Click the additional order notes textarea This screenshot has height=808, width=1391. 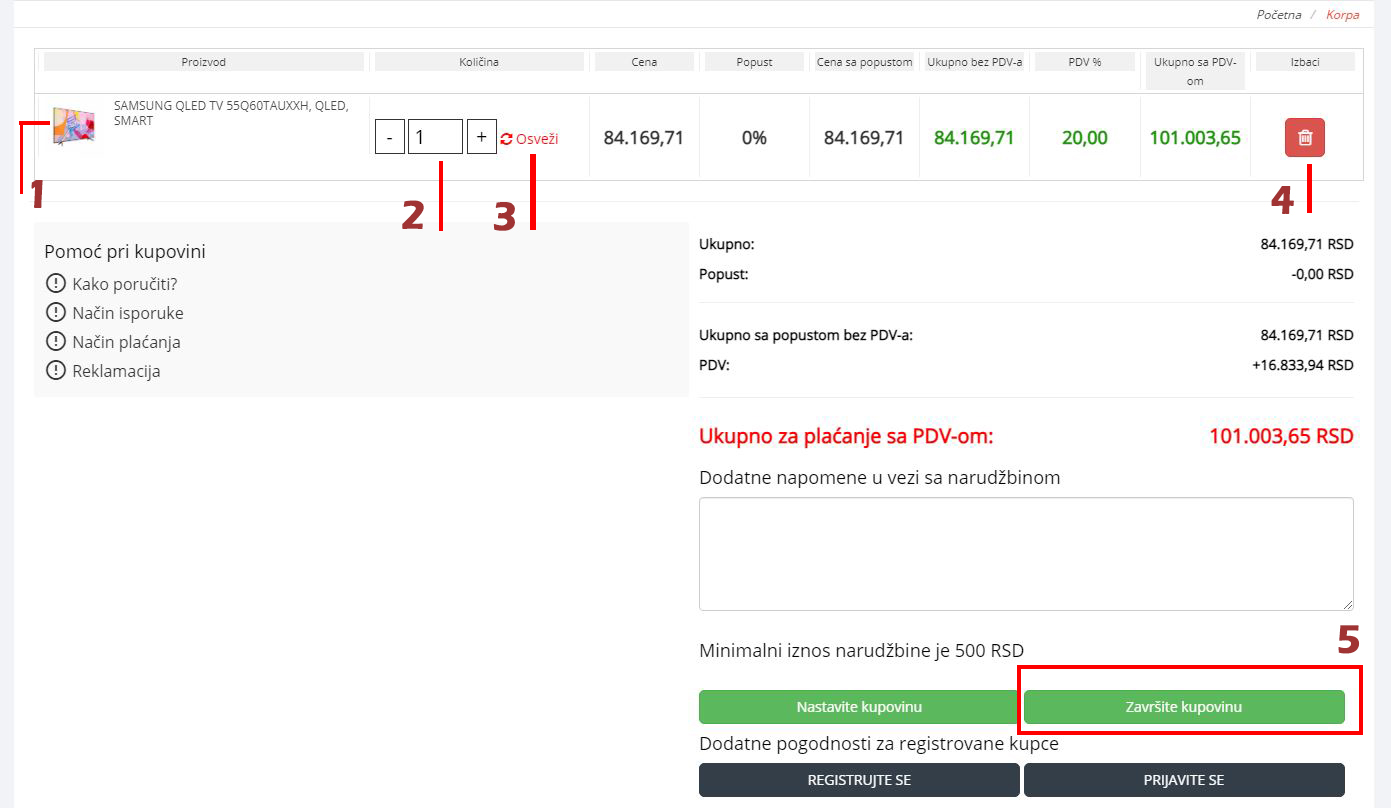1026,553
